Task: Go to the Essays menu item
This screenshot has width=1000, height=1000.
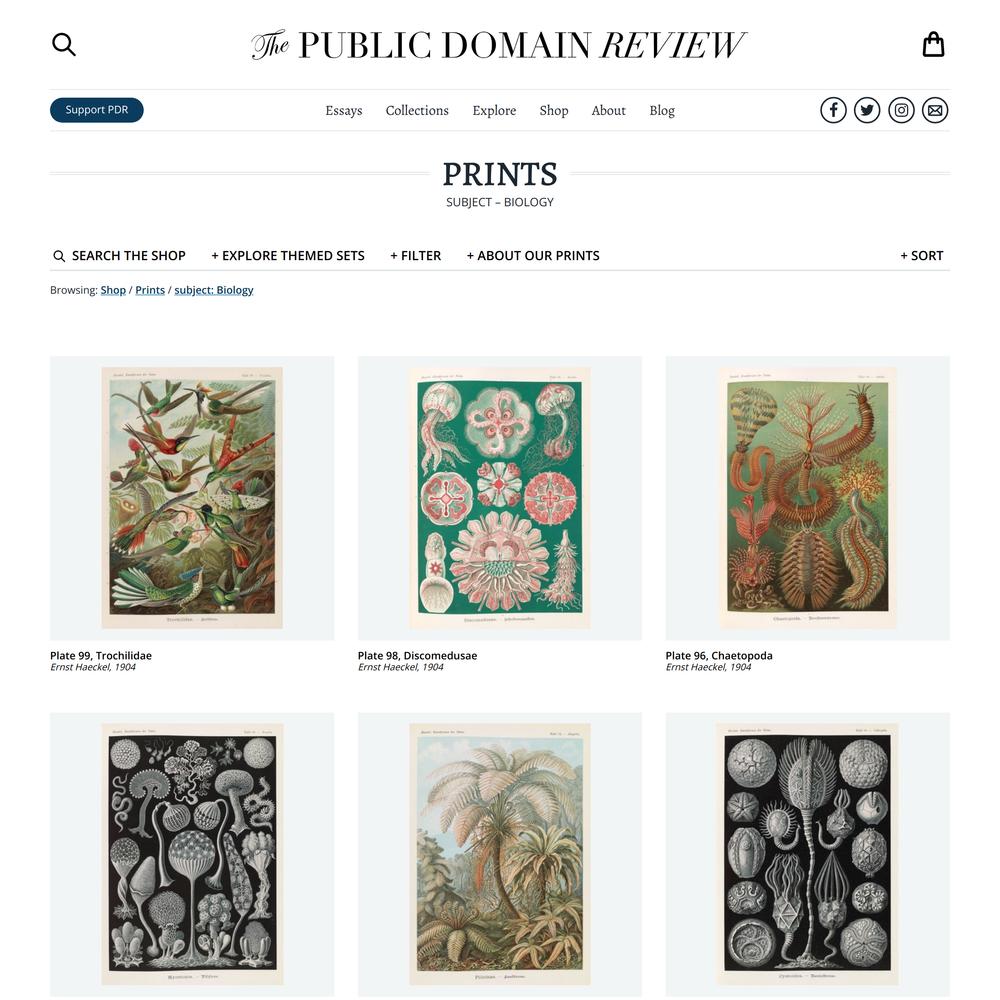Action: [x=344, y=110]
